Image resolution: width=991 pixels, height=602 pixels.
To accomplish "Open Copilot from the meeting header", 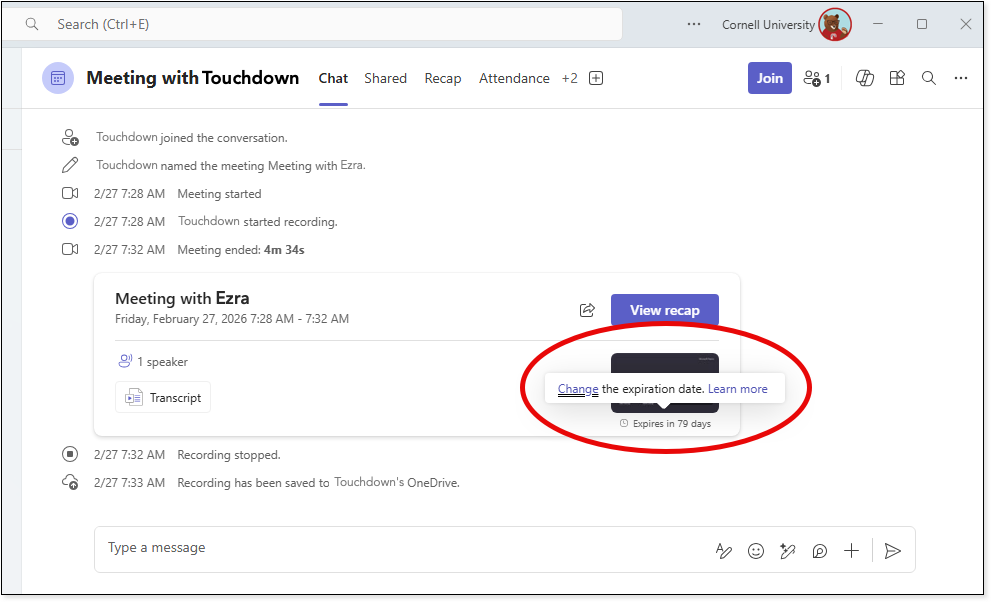I will 865,78.
